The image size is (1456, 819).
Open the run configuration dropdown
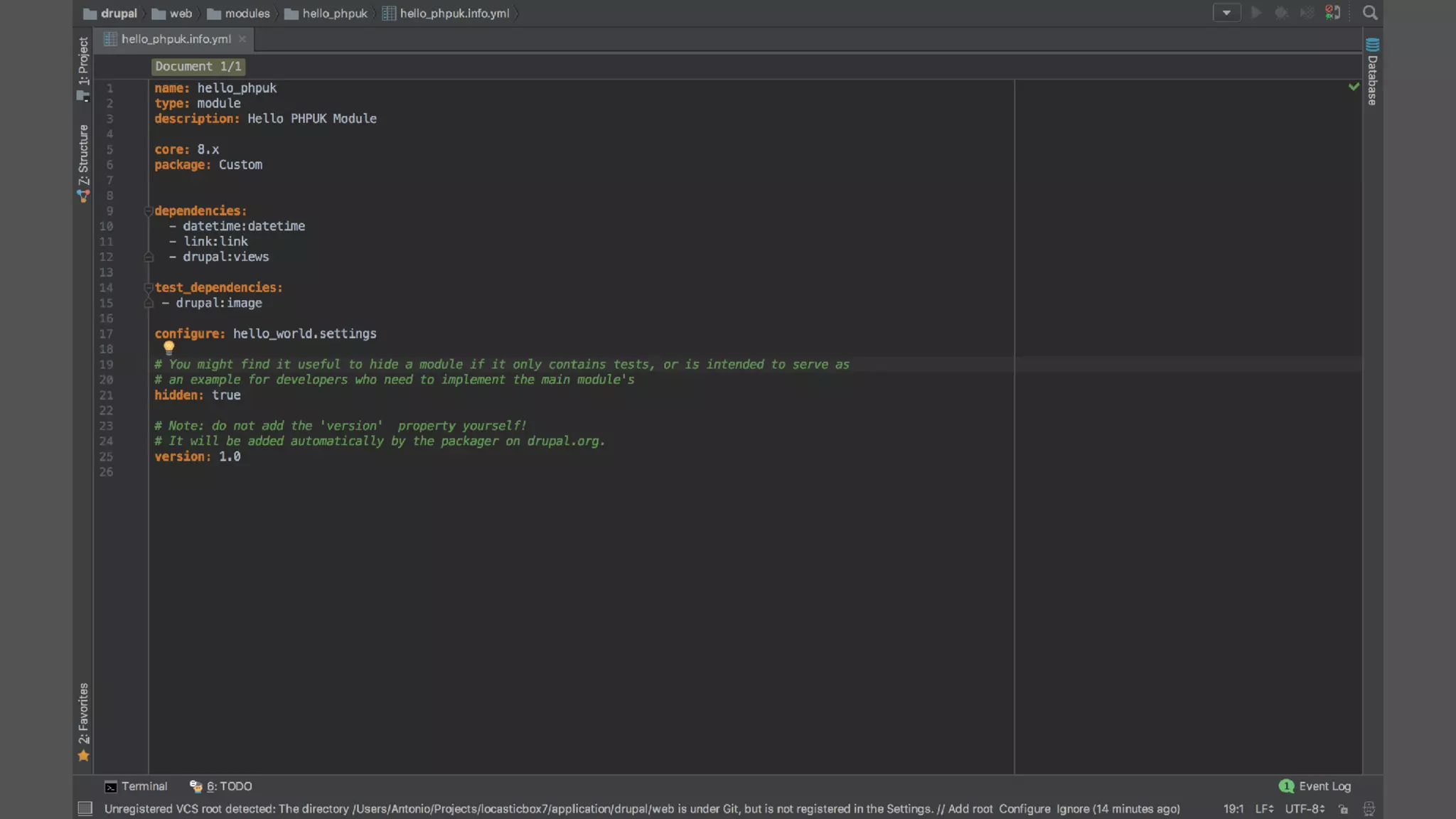click(1226, 13)
